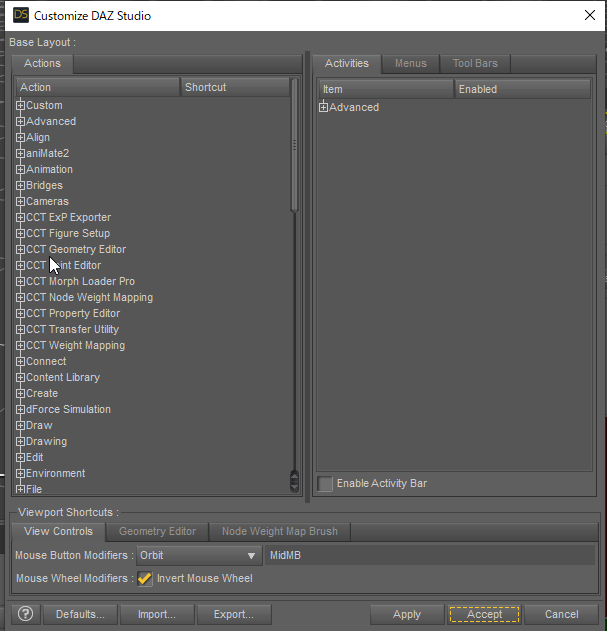Expand the Create action group
This screenshot has height=631, width=607.
pos(20,393)
